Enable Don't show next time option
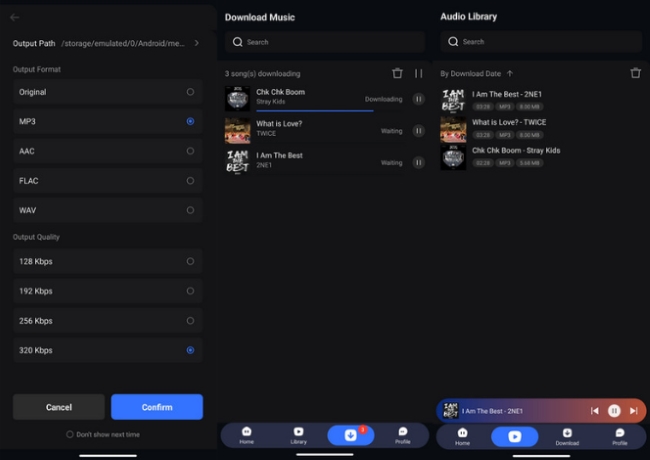650x460 pixels. point(103,434)
